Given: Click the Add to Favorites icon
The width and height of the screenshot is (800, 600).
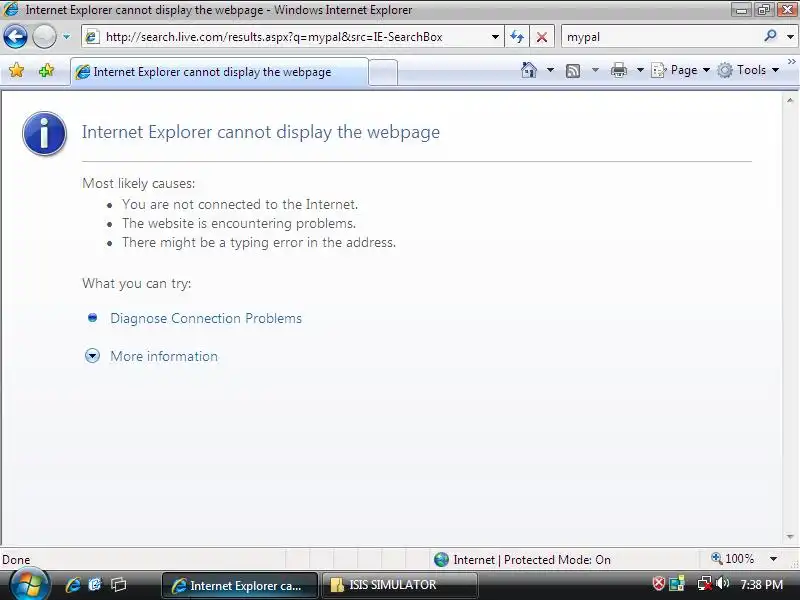Looking at the screenshot, I should 46,70.
